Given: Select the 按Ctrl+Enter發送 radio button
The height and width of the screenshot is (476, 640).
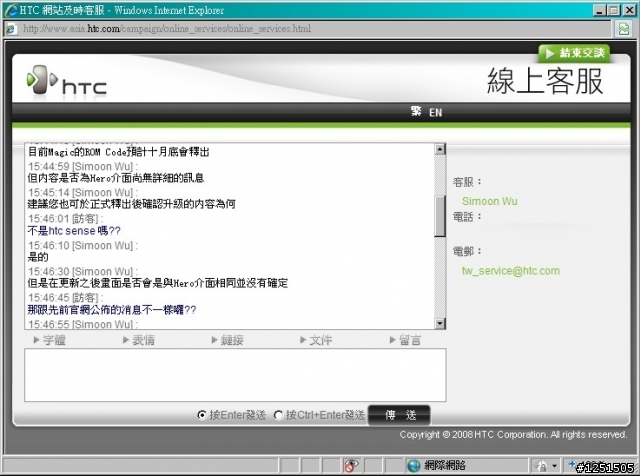Looking at the screenshot, I should pos(278,415).
